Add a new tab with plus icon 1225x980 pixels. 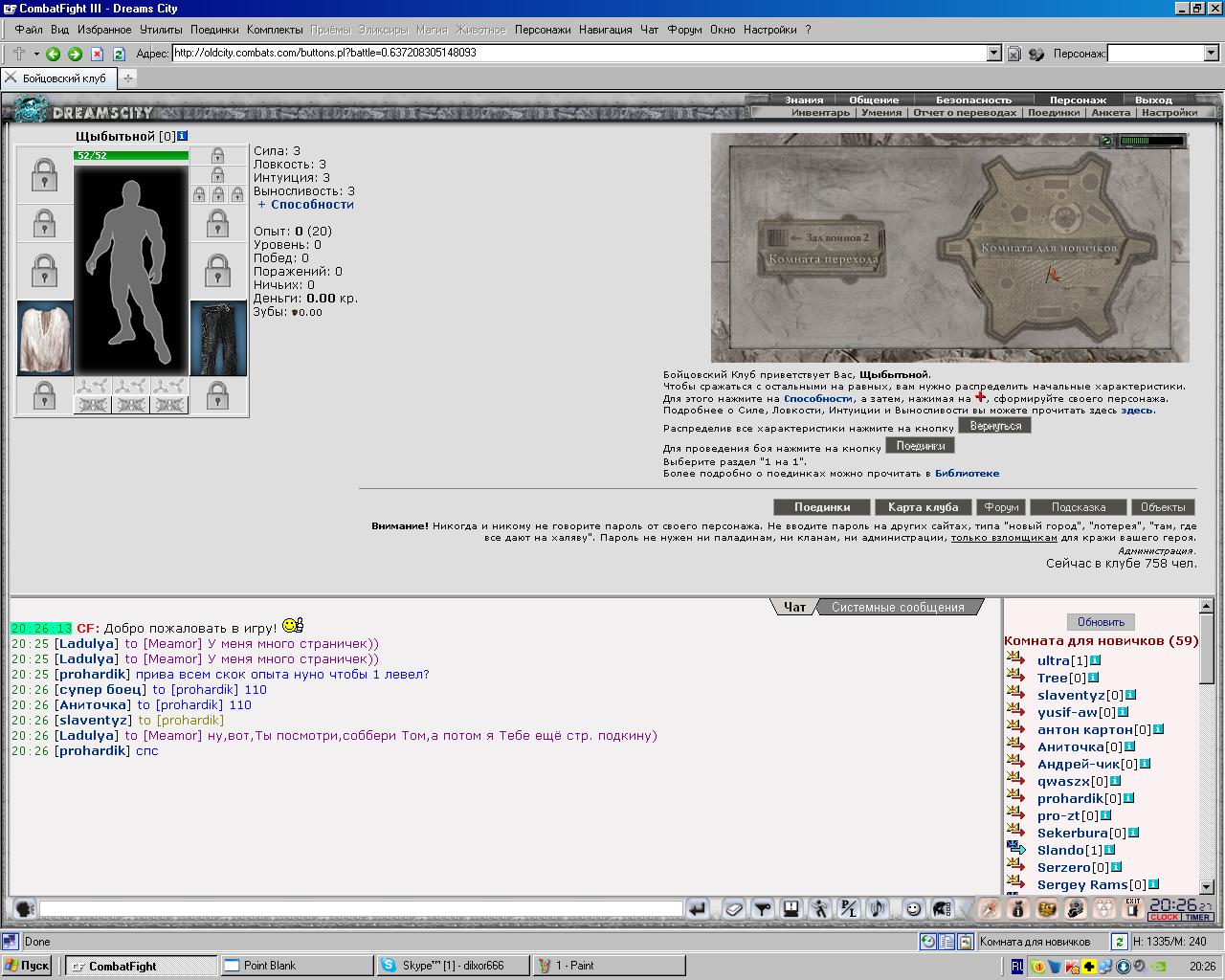tap(127, 78)
